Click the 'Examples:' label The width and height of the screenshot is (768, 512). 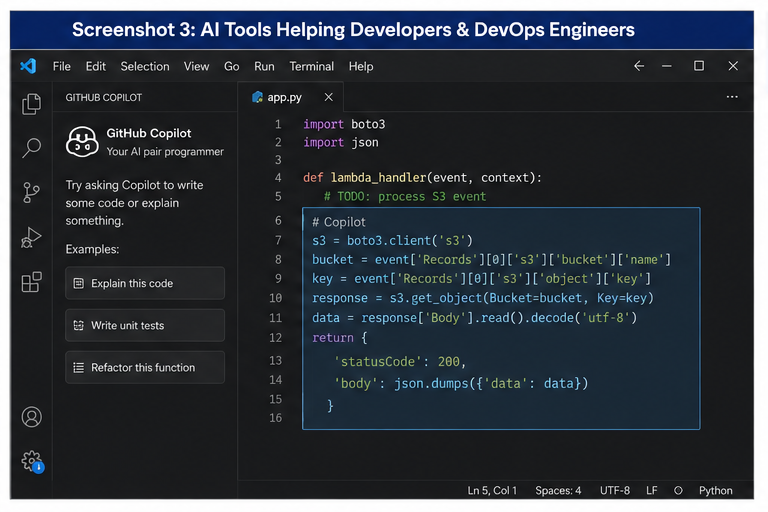coord(93,249)
